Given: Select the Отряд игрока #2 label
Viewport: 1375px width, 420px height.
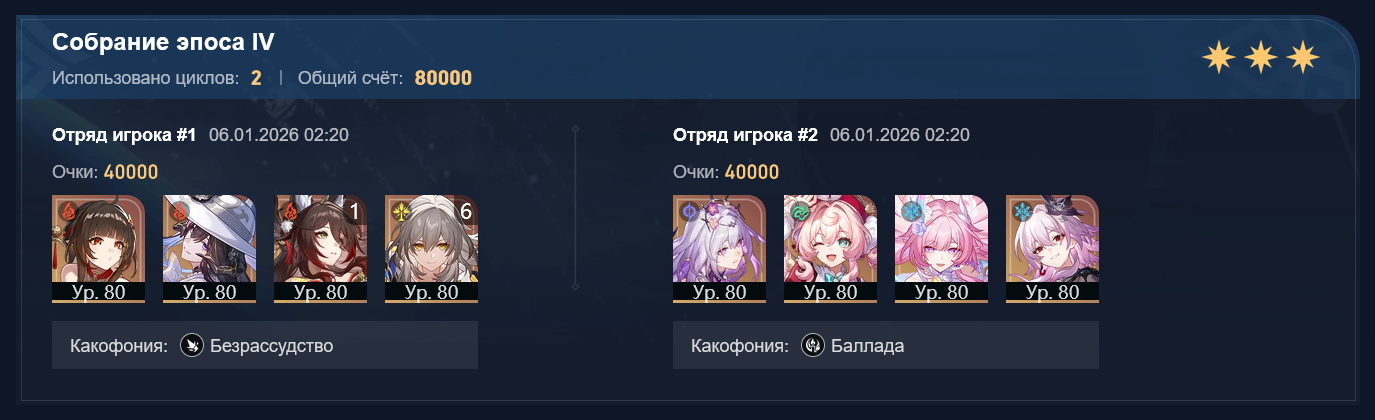Looking at the screenshot, I should 746,135.
